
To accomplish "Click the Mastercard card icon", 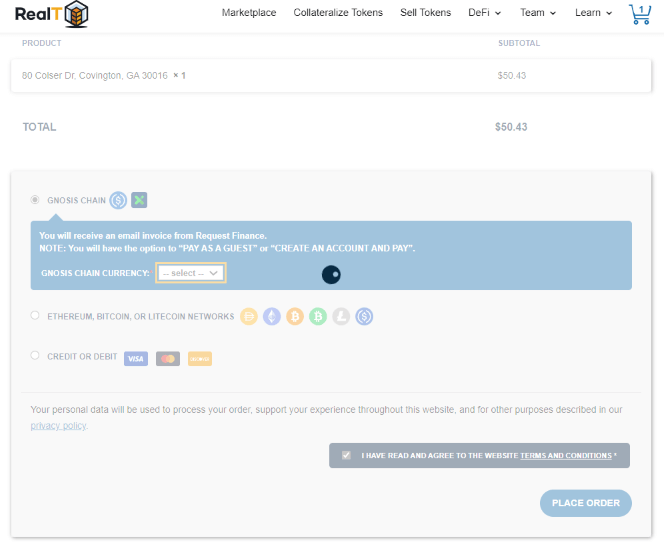I will click(x=168, y=359).
